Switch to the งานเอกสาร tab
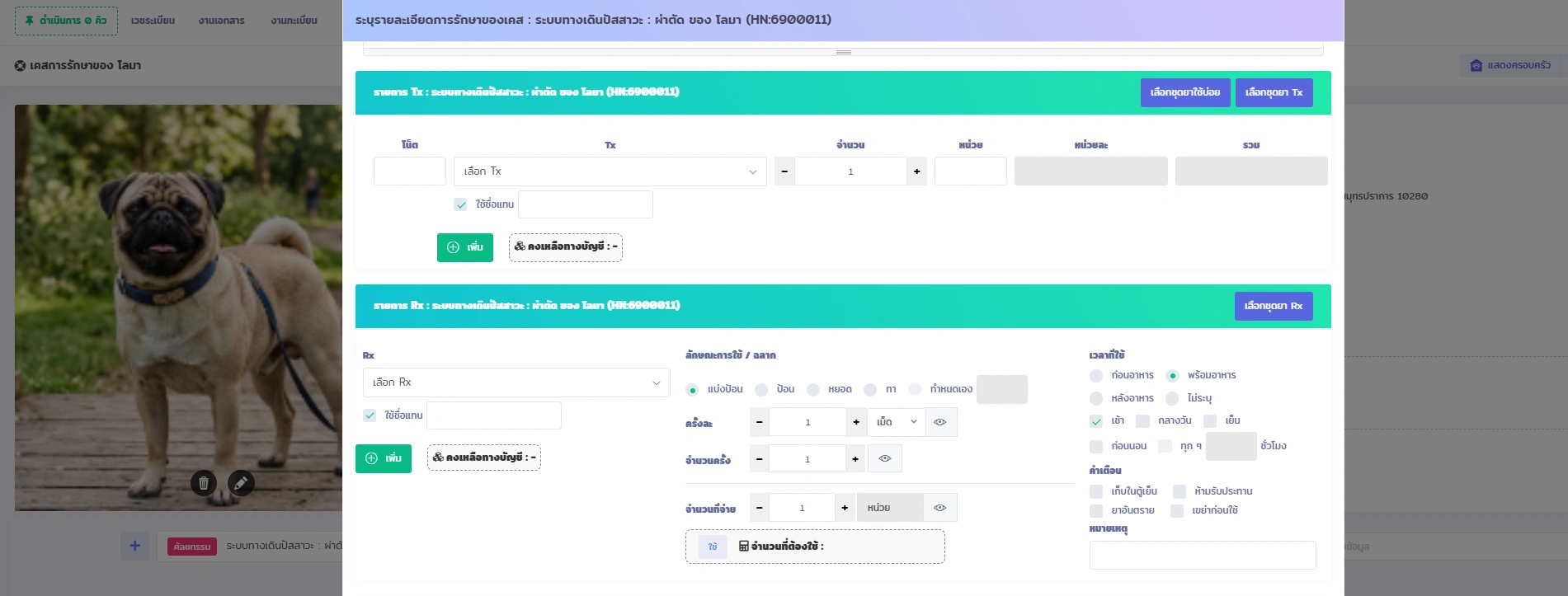Image resolution: width=1568 pixels, height=596 pixels. [221, 21]
